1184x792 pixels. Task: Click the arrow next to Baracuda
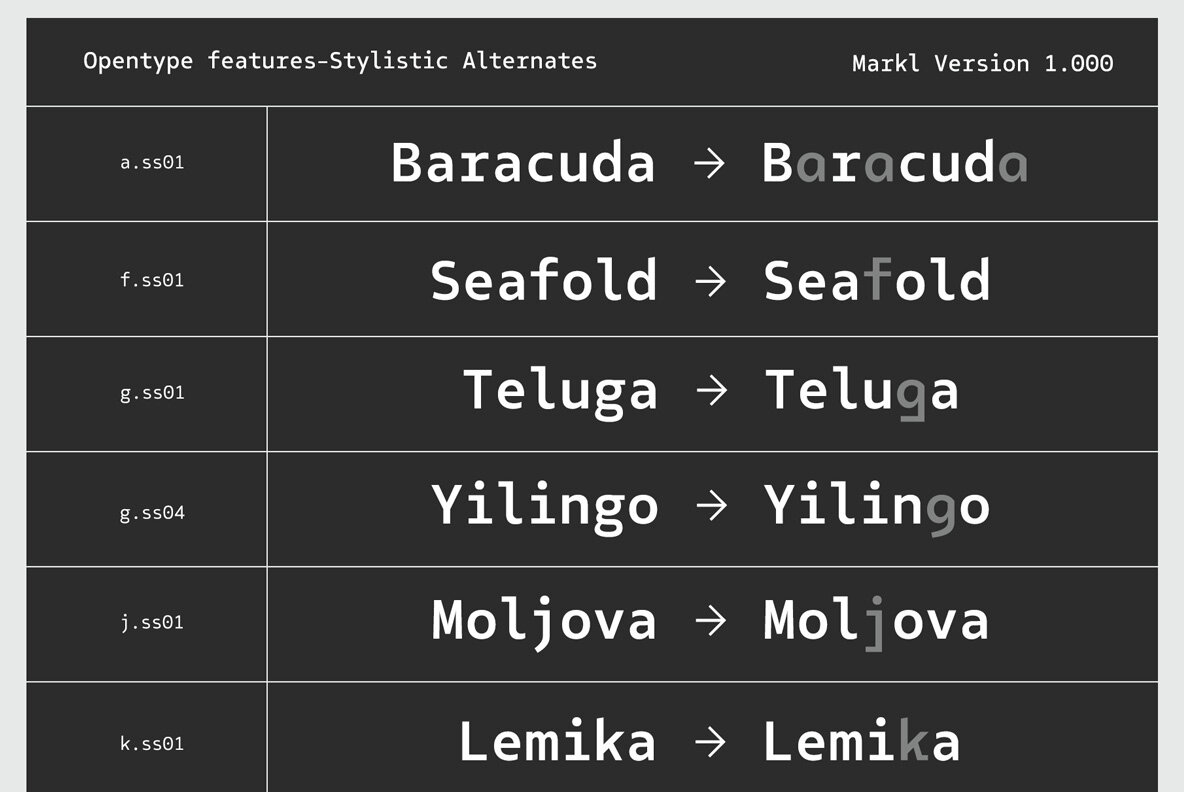click(709, 164)
